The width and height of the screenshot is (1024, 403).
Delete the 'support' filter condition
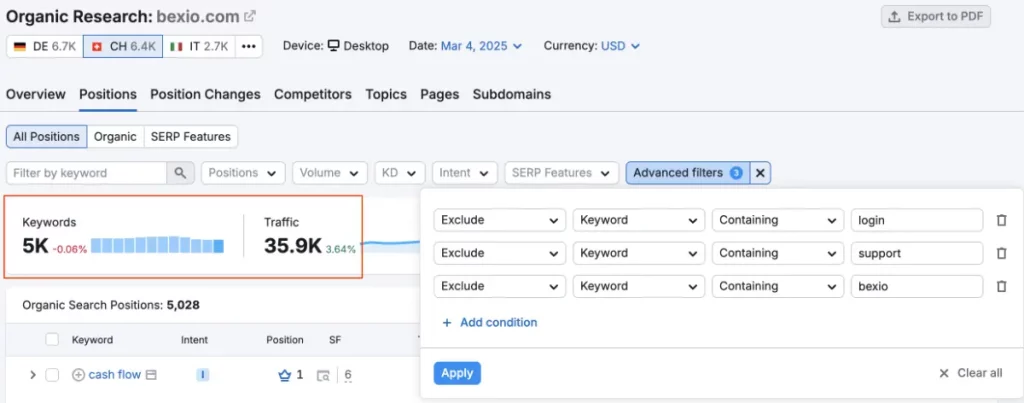point(1001,253)
